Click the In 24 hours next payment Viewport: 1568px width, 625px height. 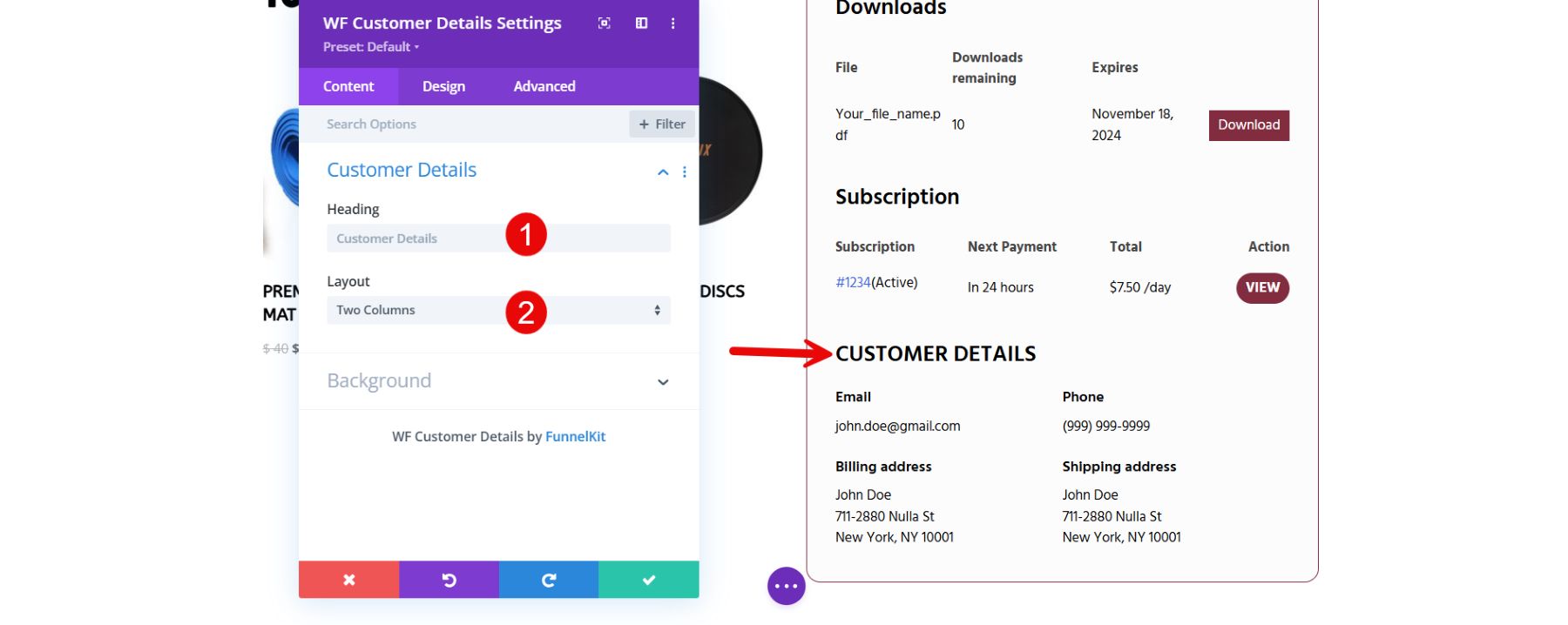coord(1001,288)
